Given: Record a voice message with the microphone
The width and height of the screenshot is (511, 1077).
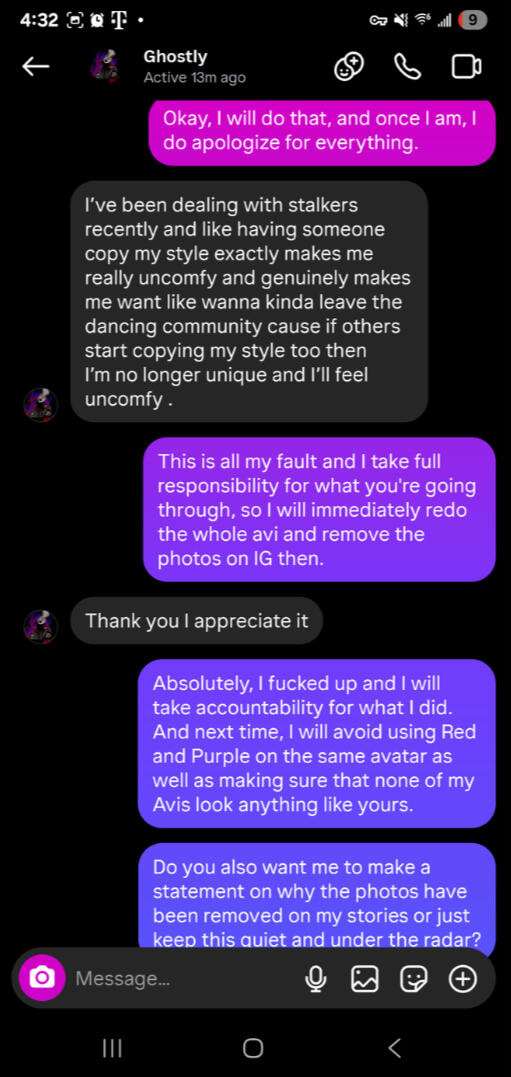Looking at the screenshot, I should (315, 979).
